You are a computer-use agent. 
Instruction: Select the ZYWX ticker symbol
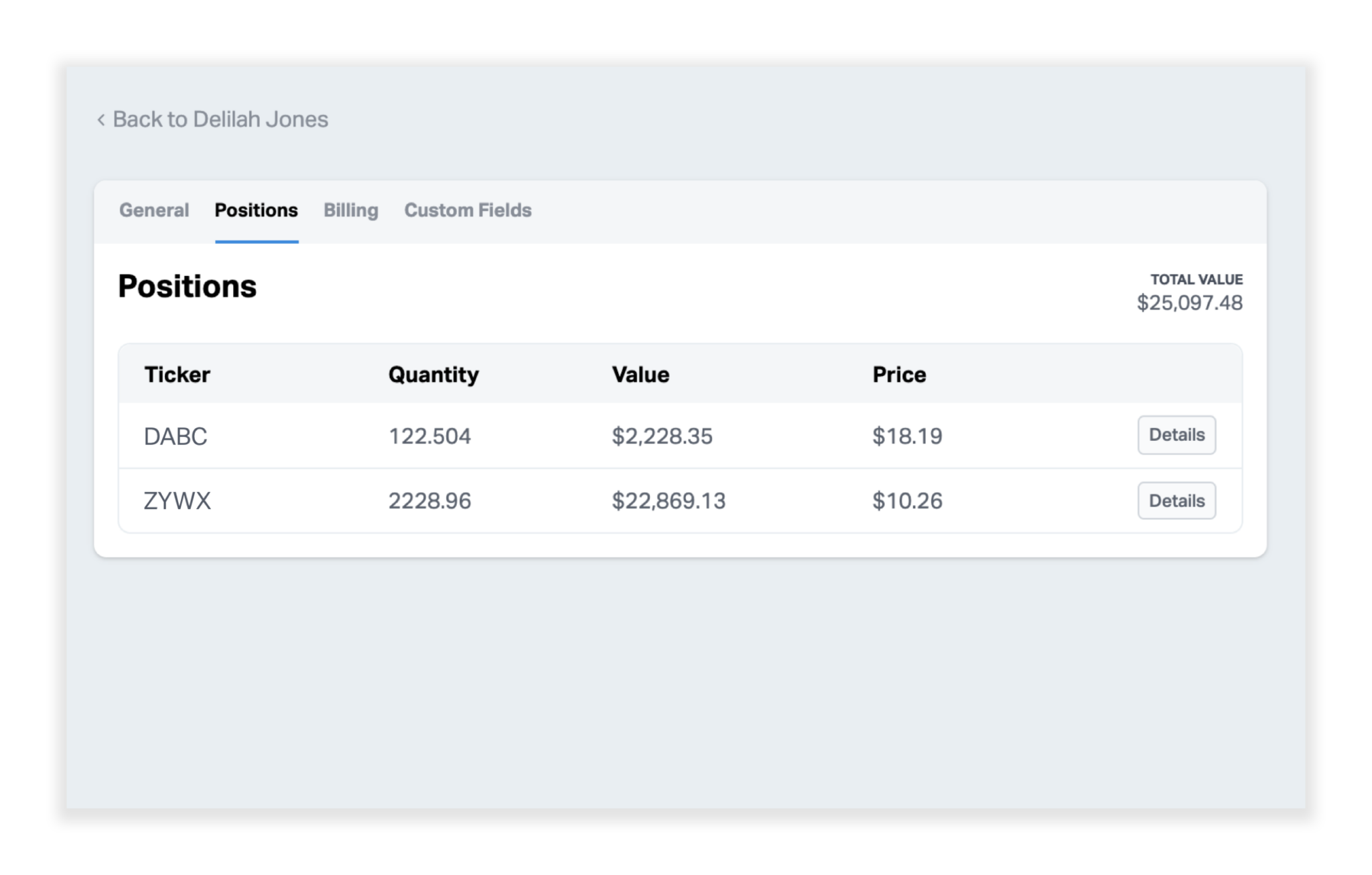point(176,500)
